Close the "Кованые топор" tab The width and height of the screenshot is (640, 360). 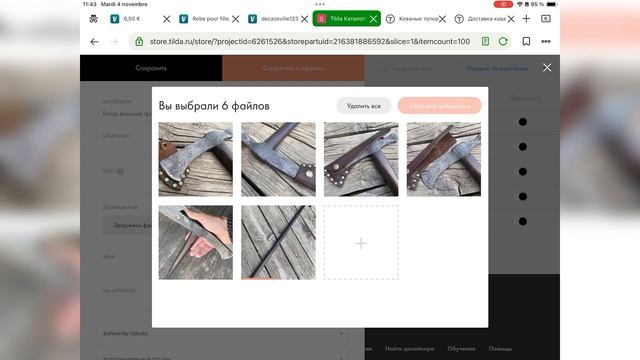pyautogui.click(x=442, y=19)
